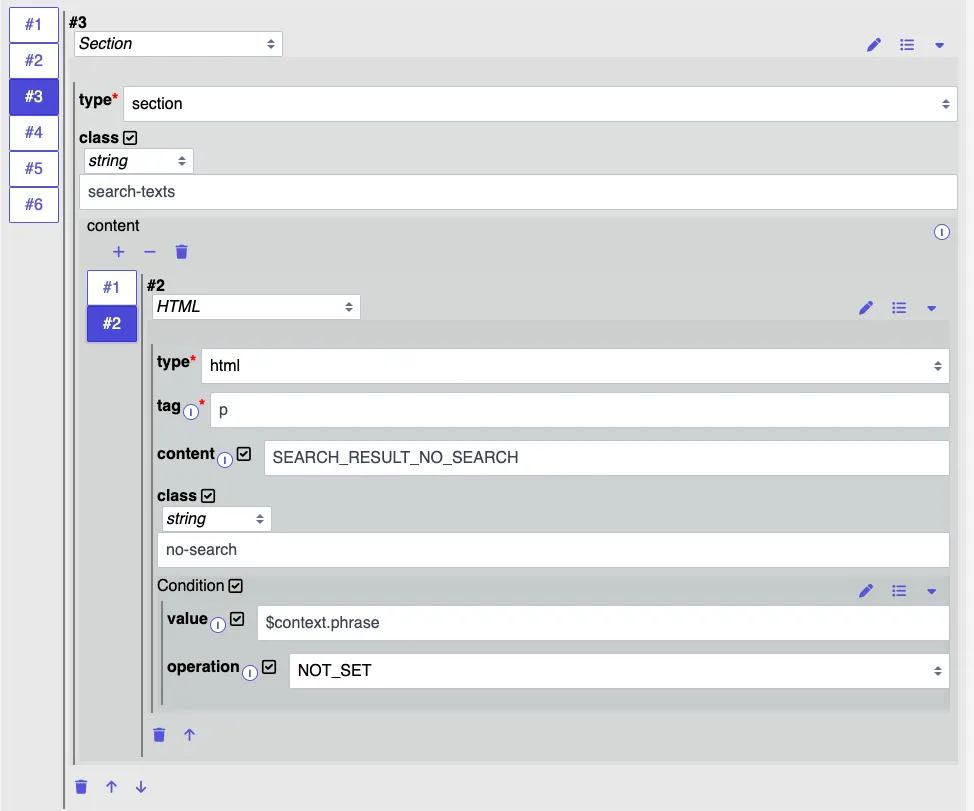The height and width of the screenshot is (811, 974).
Task: Switch to outer tab #6
Action: coord(34,204)
